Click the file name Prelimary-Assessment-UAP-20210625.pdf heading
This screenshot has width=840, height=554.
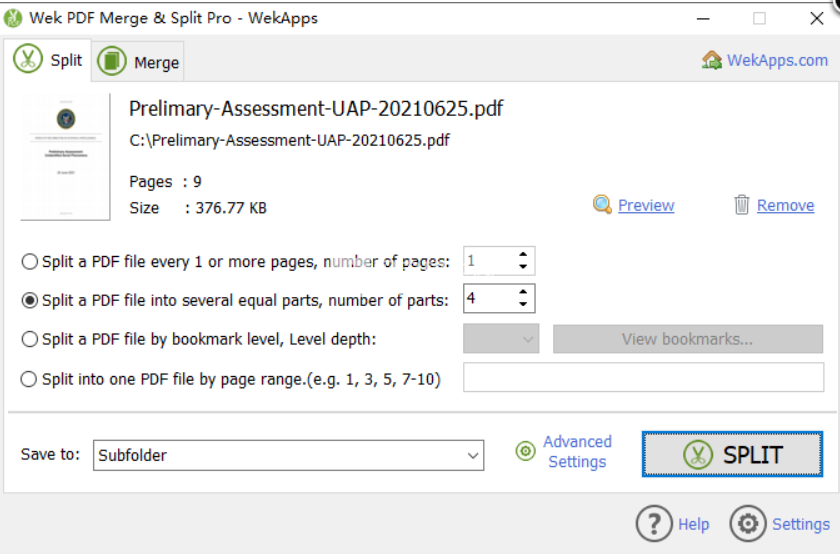click(x=316, y=109)
